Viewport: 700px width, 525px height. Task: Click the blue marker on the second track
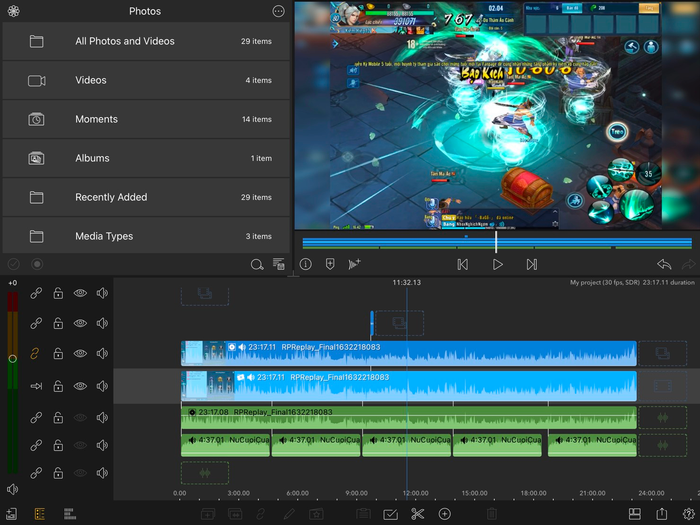point(372,323)
